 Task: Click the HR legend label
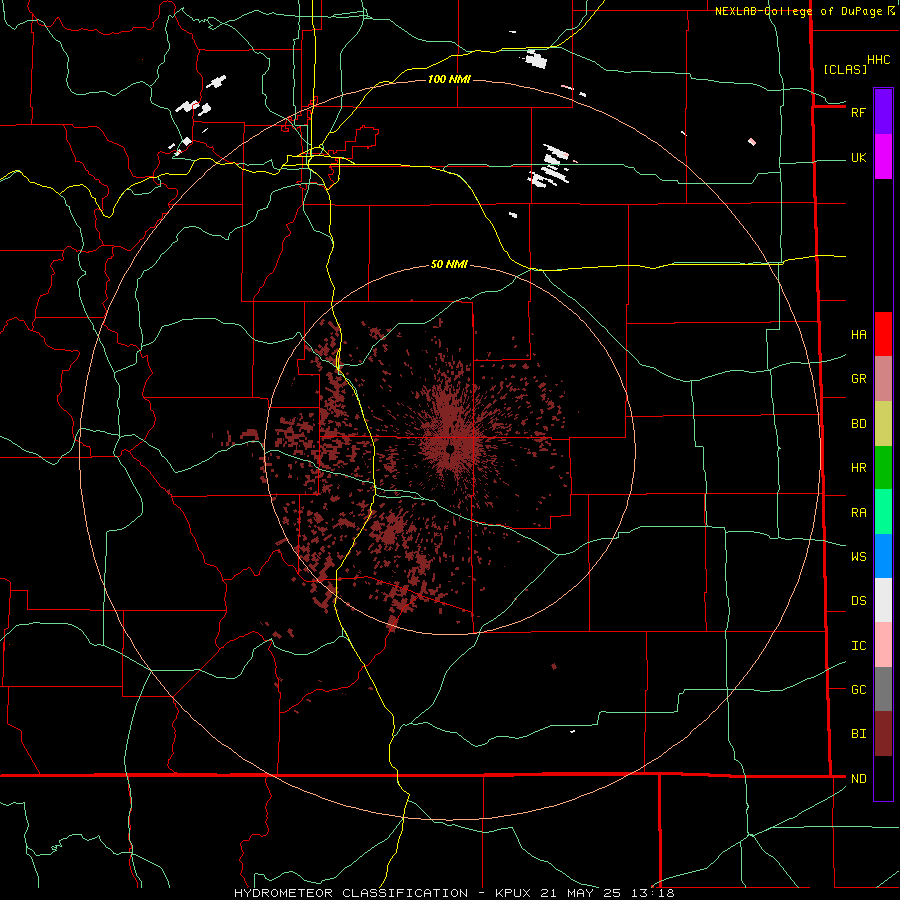pos(858,468)
